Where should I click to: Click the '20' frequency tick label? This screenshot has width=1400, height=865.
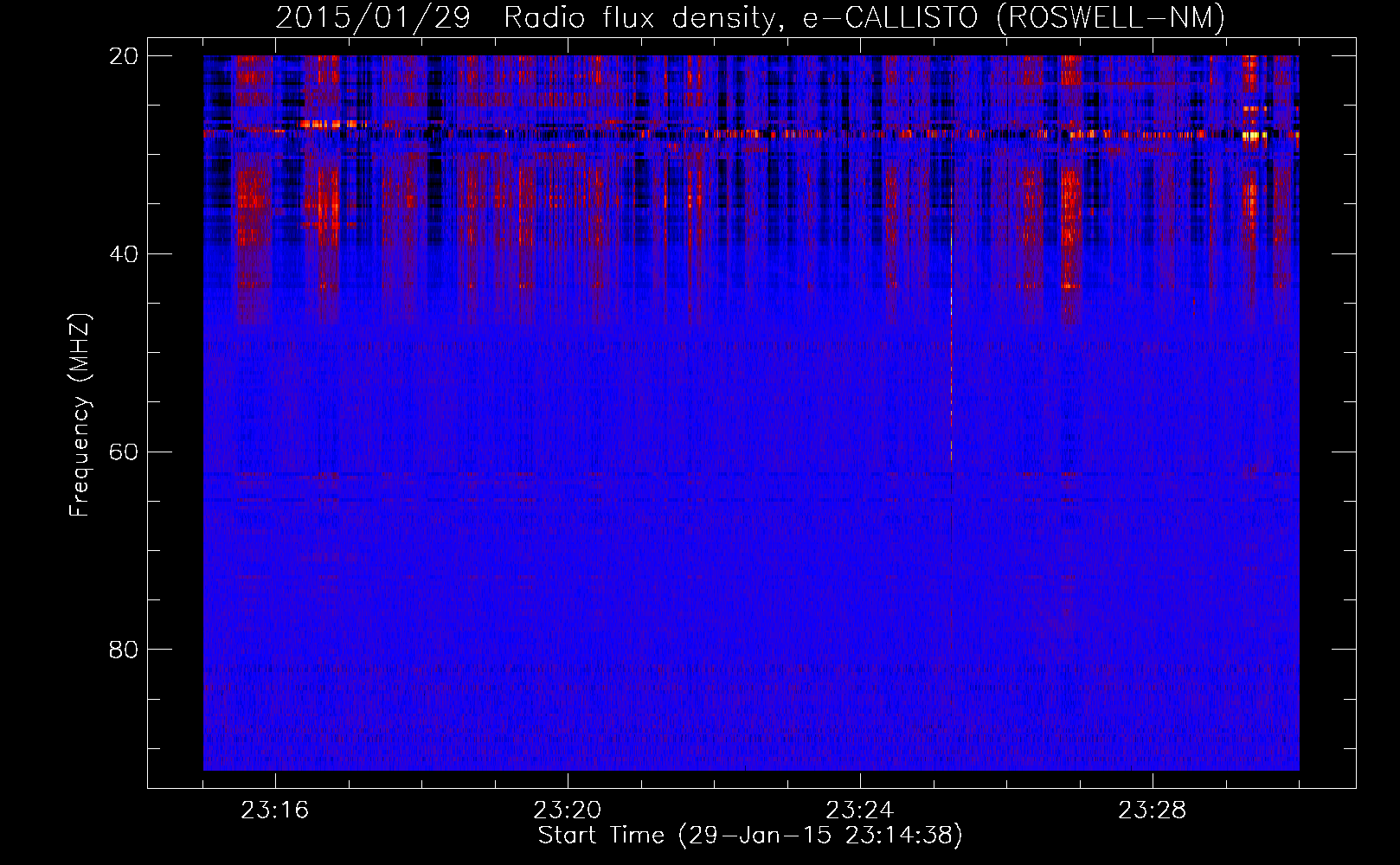[124, 56]
